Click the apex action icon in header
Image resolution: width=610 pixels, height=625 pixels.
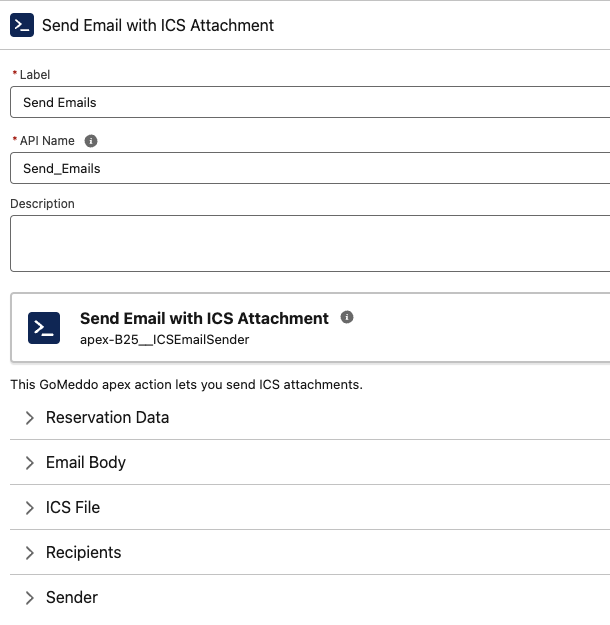click(x=22, y=25)
